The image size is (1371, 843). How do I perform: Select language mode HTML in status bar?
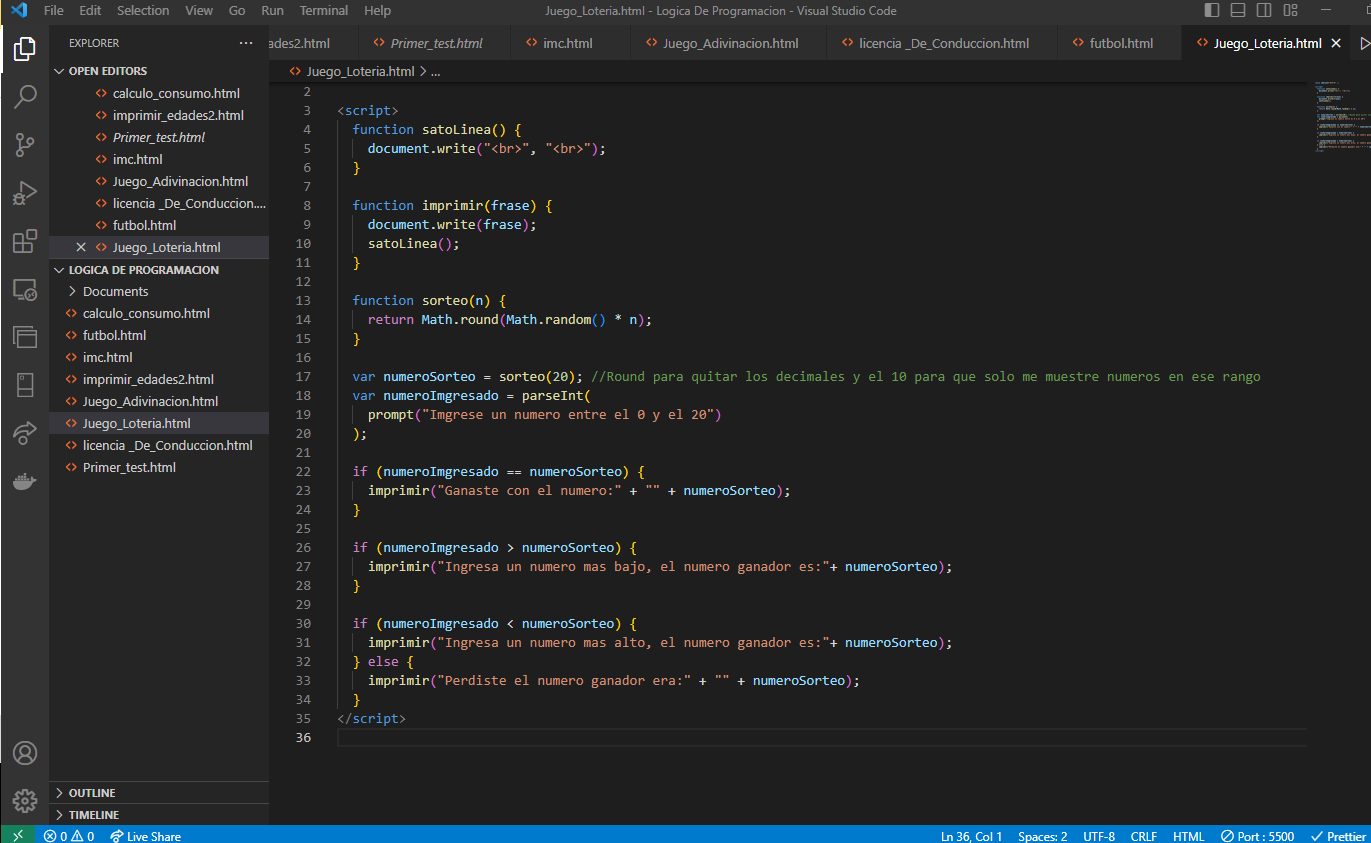(1189, 836)
